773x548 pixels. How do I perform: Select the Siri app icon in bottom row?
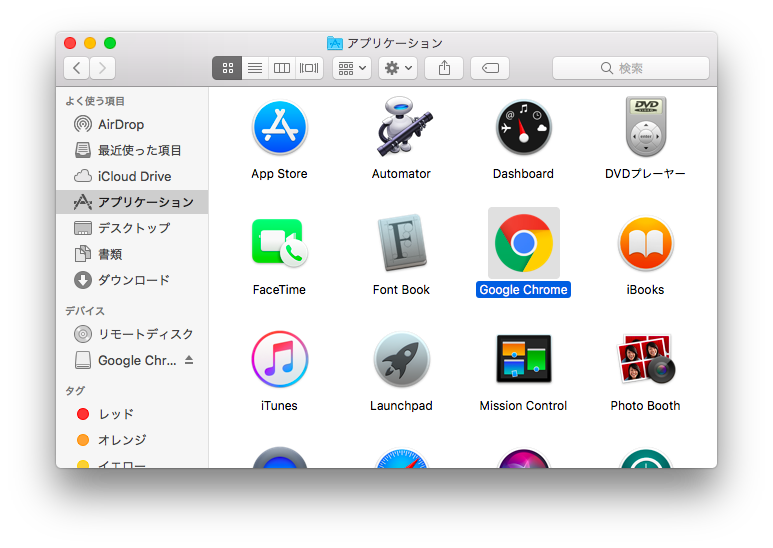pyautogui.click(x=524, y=459)
